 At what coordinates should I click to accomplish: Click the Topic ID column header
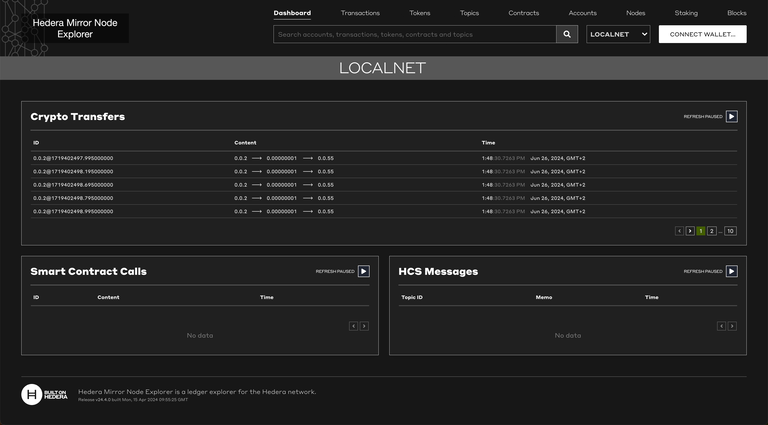coord(412,297)
